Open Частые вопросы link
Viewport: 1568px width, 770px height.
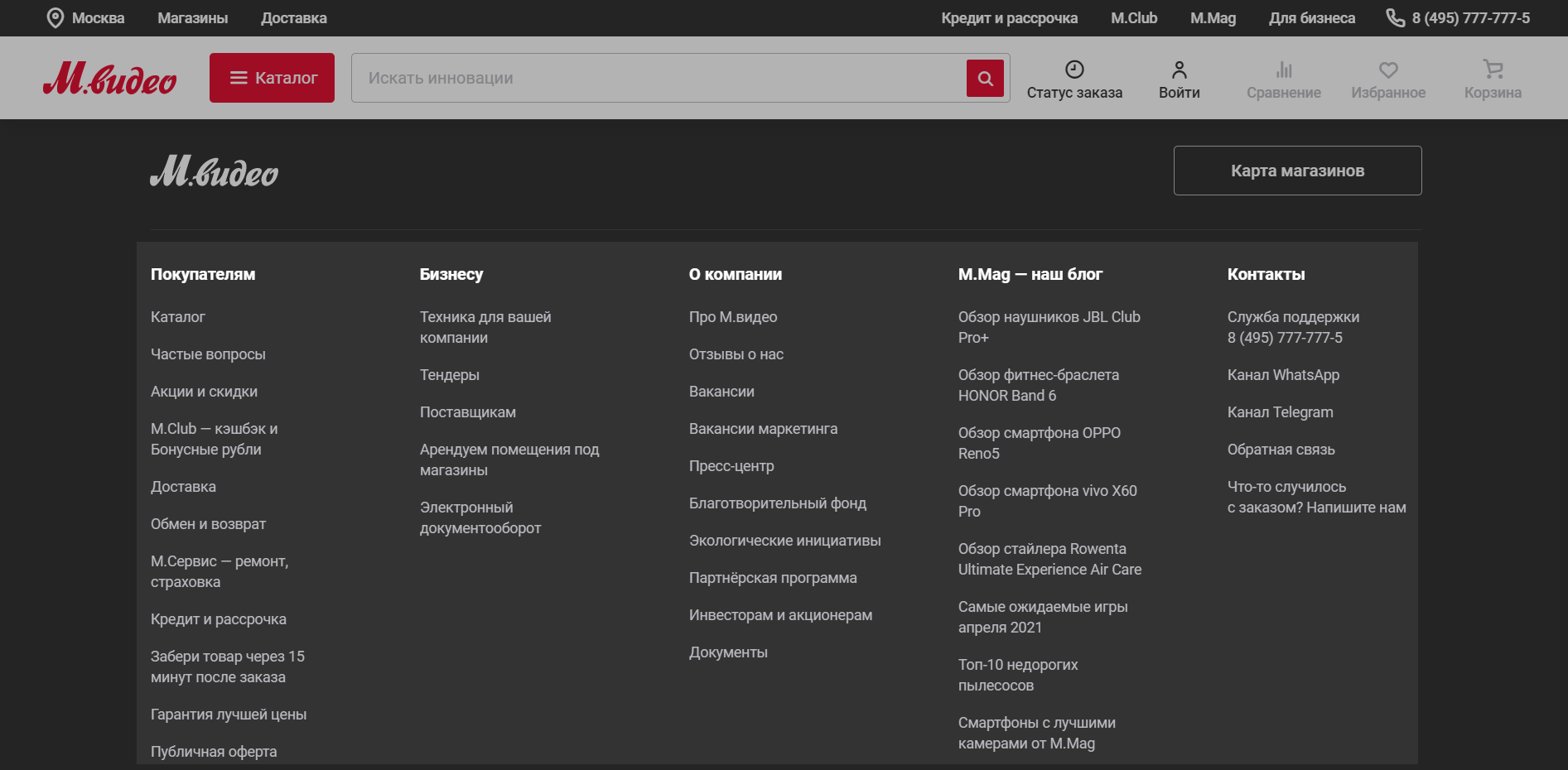pos(208,354)
